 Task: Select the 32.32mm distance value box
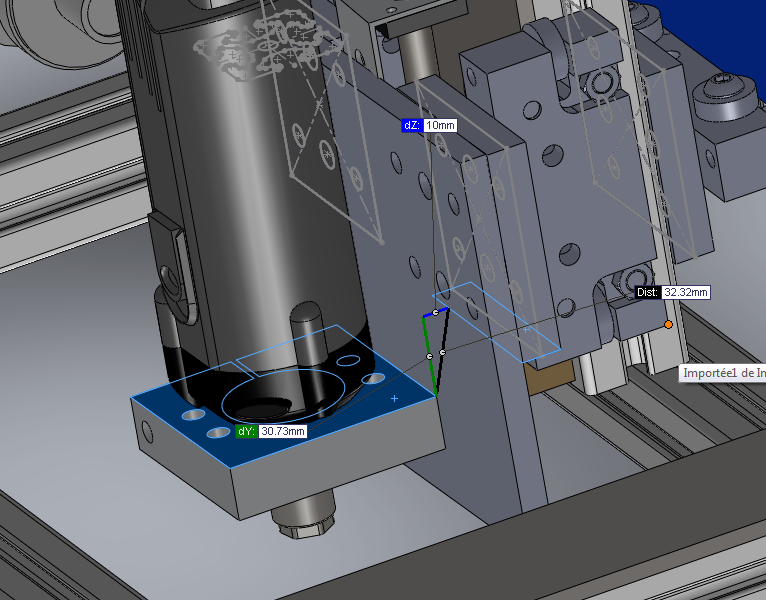pyautogui.click(x=685, y=292)
